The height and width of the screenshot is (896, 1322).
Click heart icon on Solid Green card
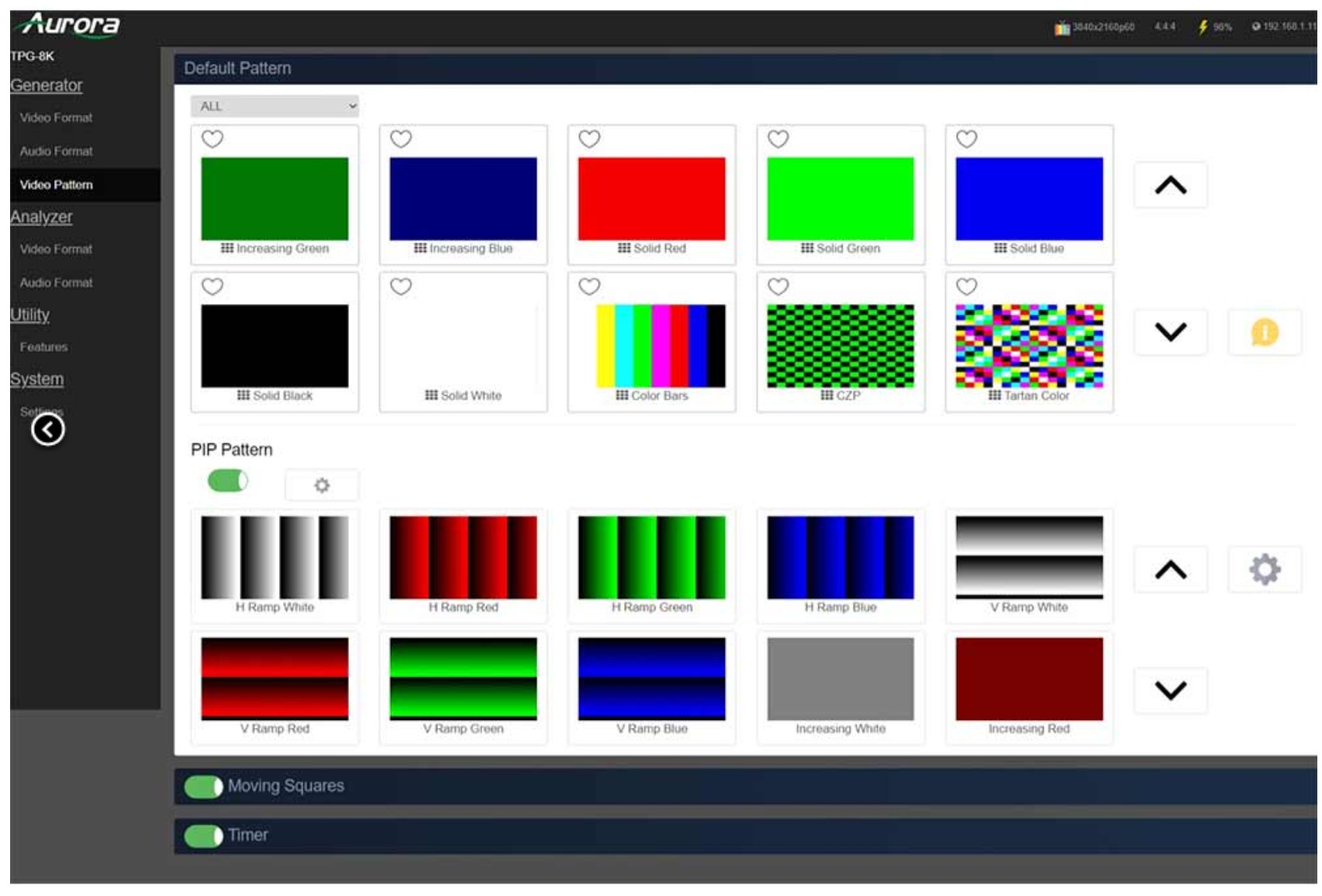pyautogui.click(x=778, y=139)
